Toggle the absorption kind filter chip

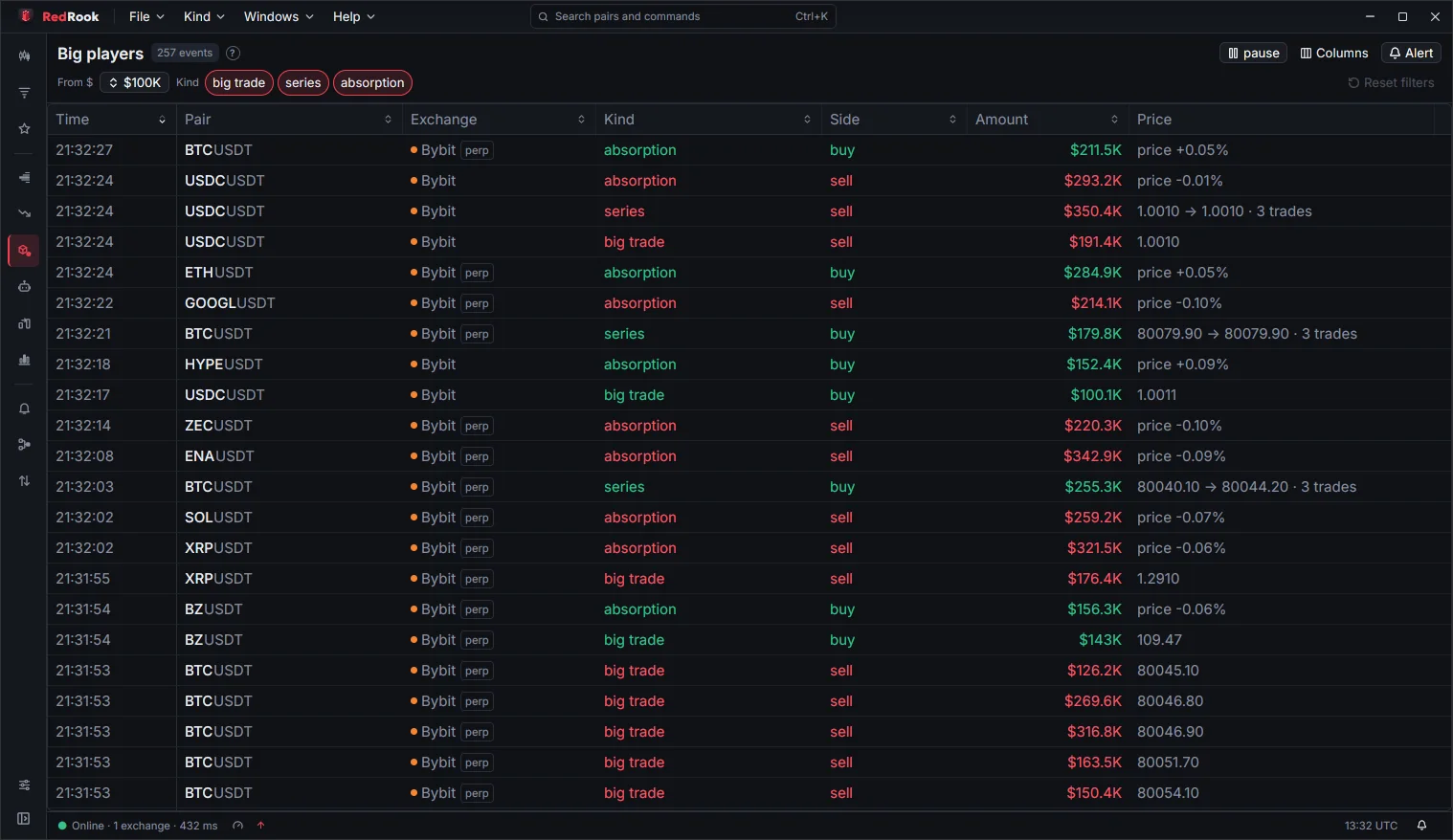click(372, 83)
